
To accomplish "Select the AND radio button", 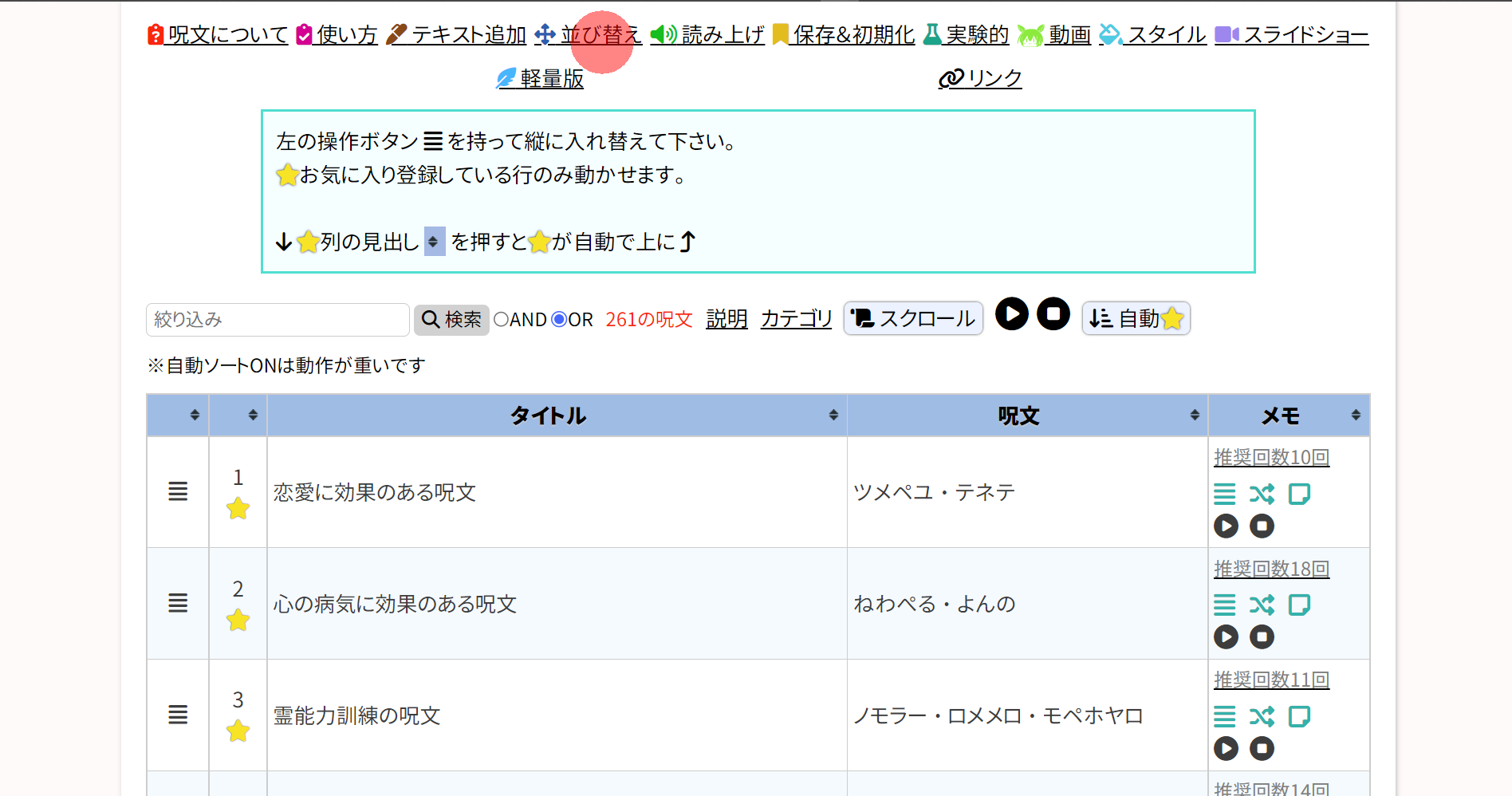I will pos(502,320).
